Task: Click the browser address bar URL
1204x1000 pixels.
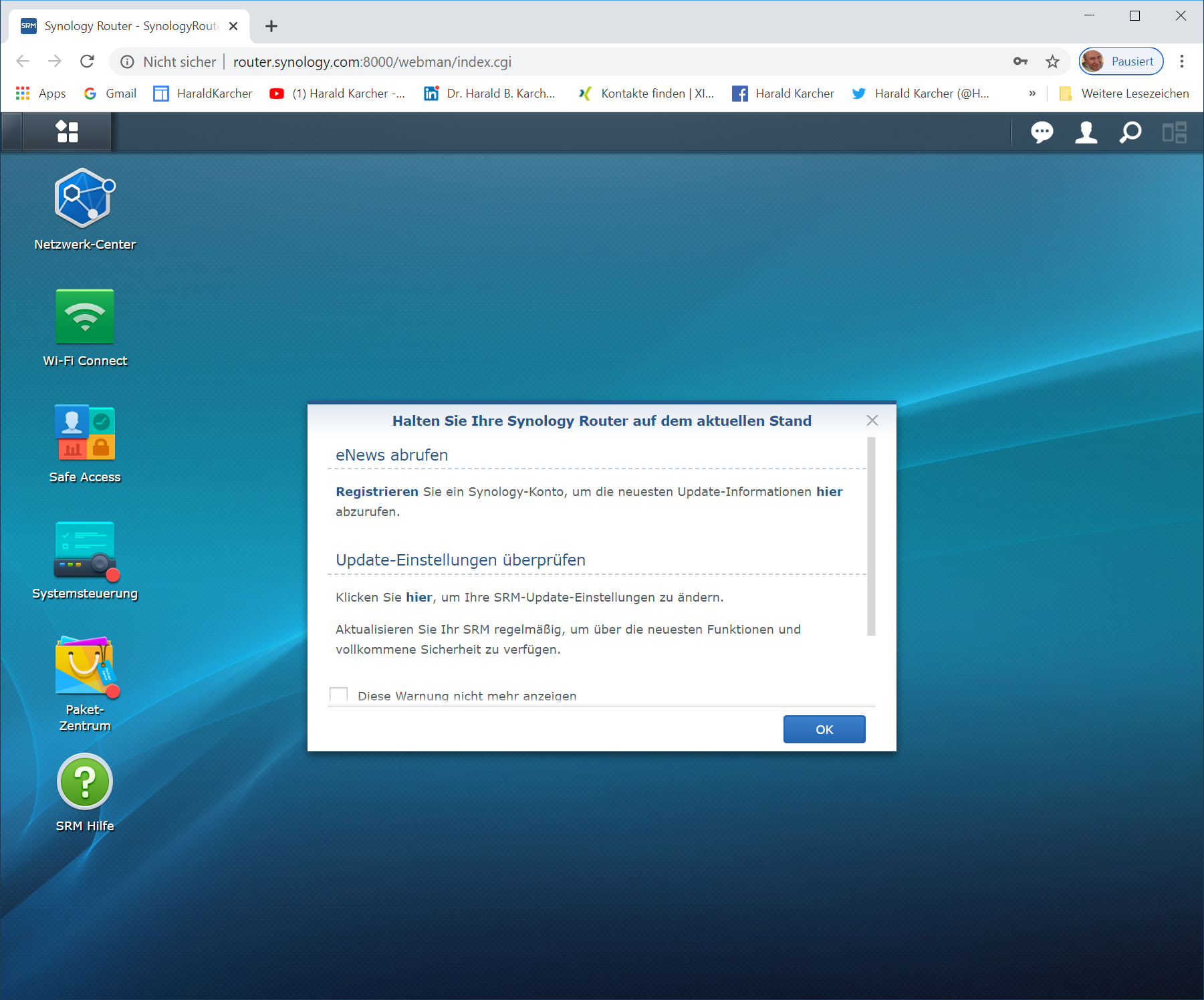Action: coord(372,61)
